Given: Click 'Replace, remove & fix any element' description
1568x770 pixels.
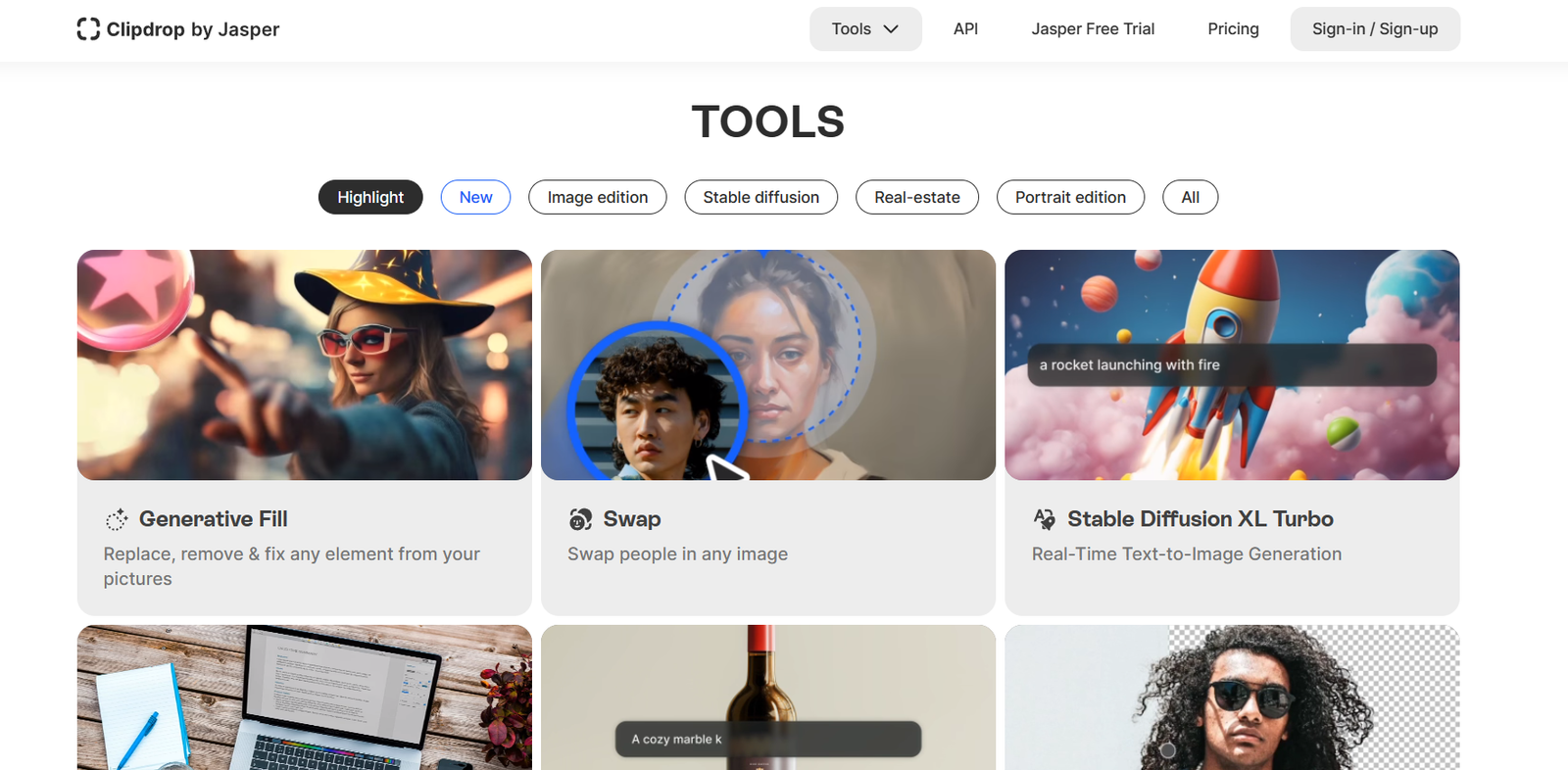Looking at the screenshot, I should coord(292,566).
